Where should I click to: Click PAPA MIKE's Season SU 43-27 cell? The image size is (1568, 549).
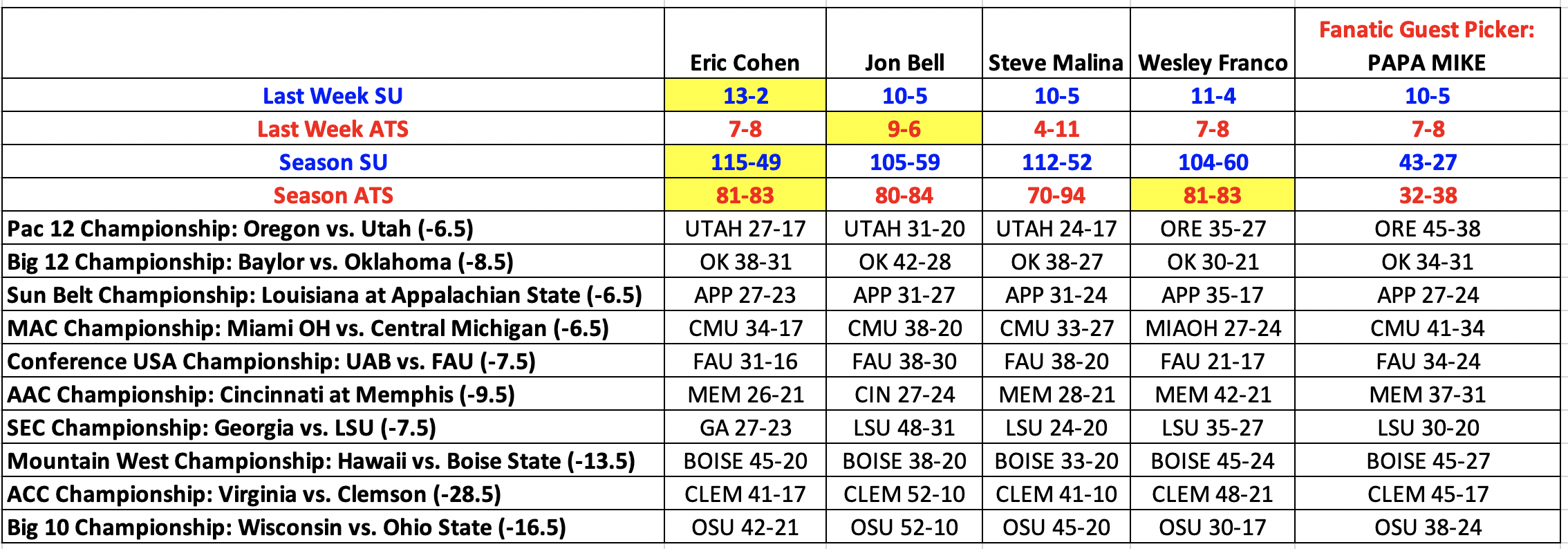point(1427,162)
